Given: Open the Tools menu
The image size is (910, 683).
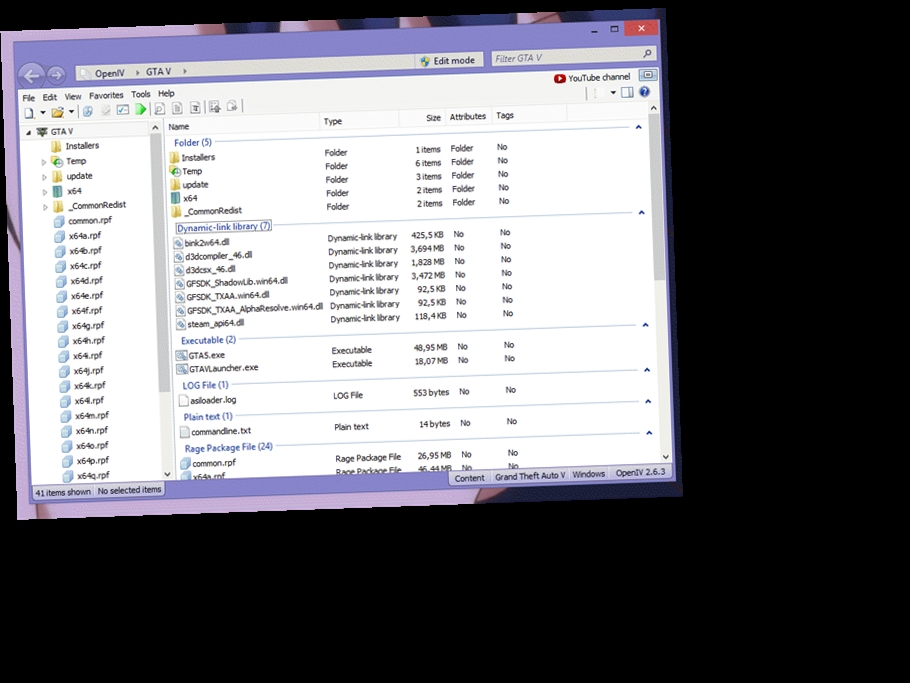Looking at the screenshot, I should 140,94.
